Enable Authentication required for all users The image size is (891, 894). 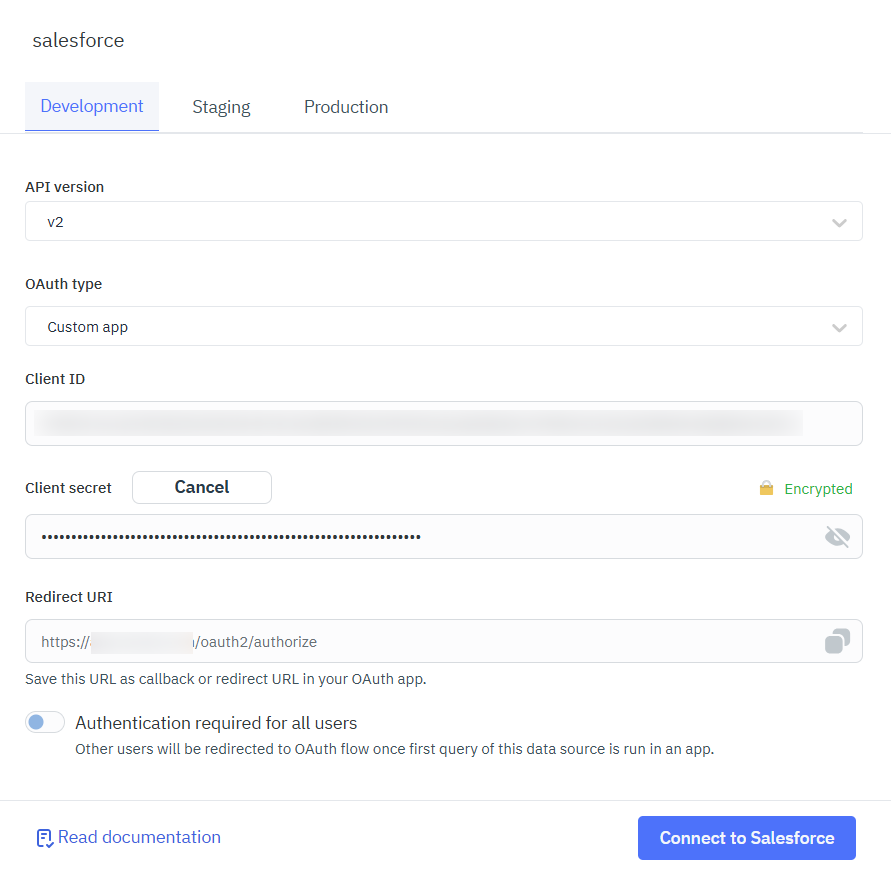44,721
